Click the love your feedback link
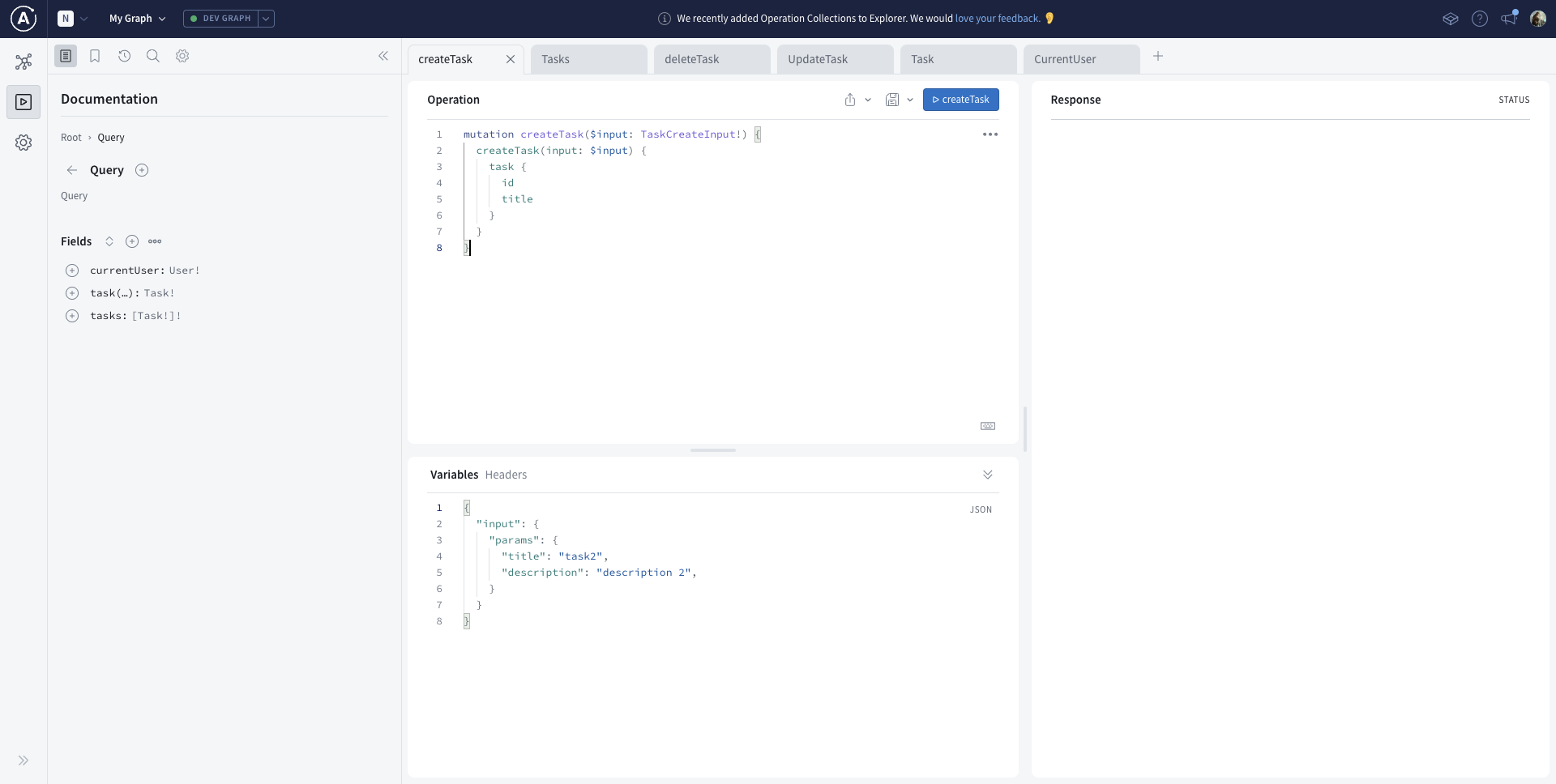The image size is (1556, 784). 998,18
